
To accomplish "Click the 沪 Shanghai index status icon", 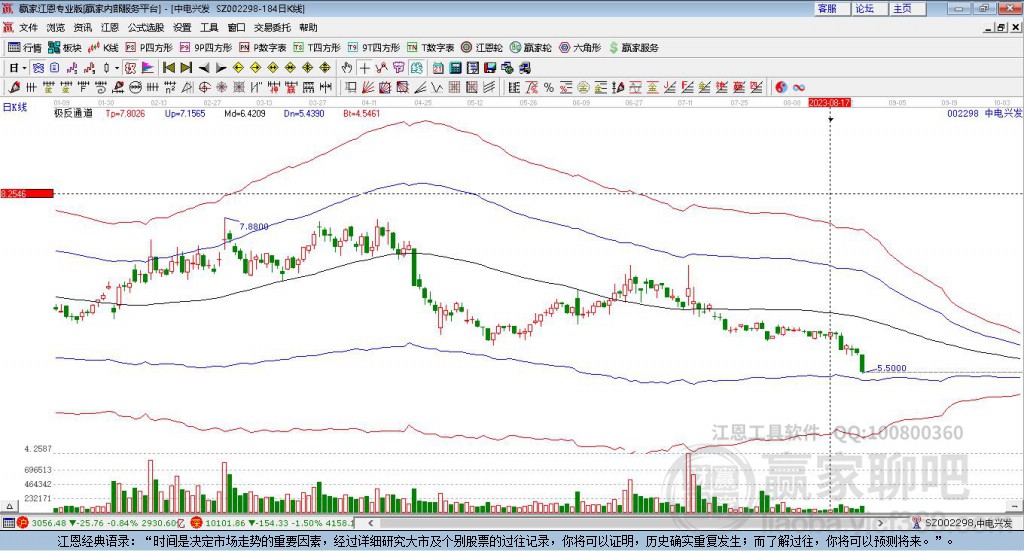I will pos(23,522).
